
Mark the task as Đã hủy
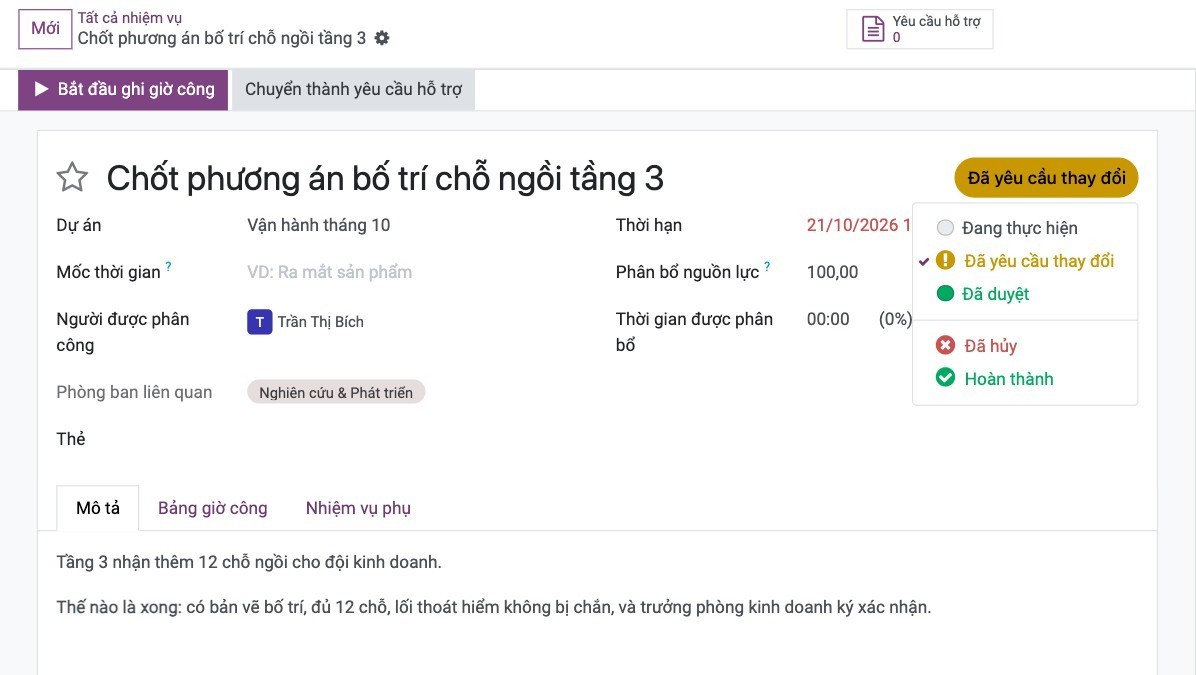[x=1024, y=346]
